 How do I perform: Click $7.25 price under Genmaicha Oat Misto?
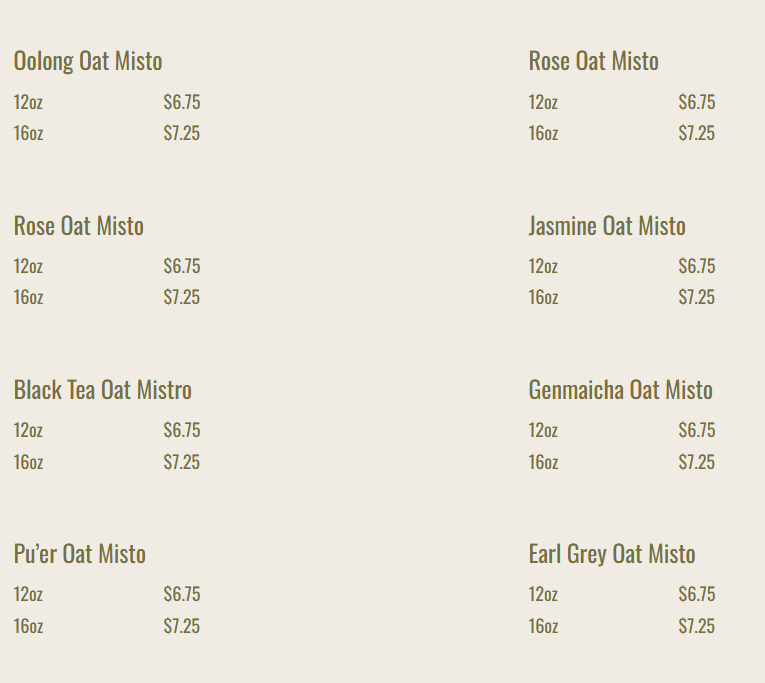[x=697, y=462]
